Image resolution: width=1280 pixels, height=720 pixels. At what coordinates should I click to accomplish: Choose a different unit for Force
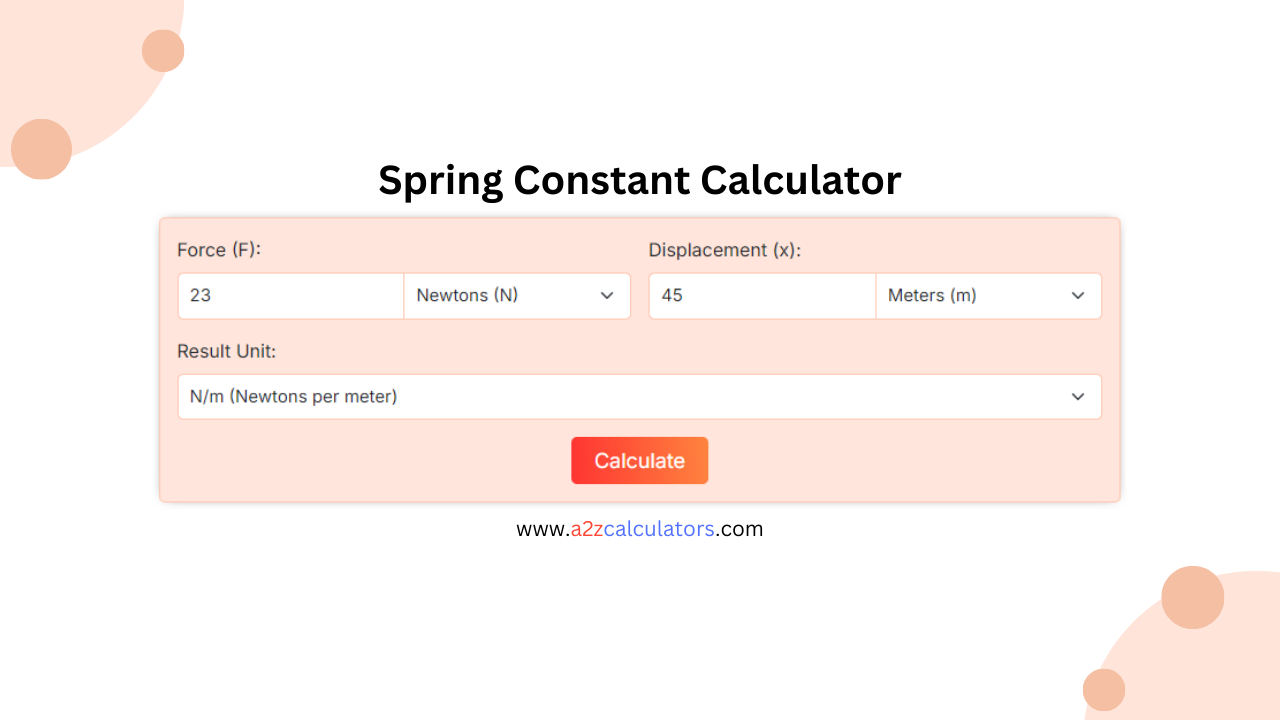click(x=517, y=295)
